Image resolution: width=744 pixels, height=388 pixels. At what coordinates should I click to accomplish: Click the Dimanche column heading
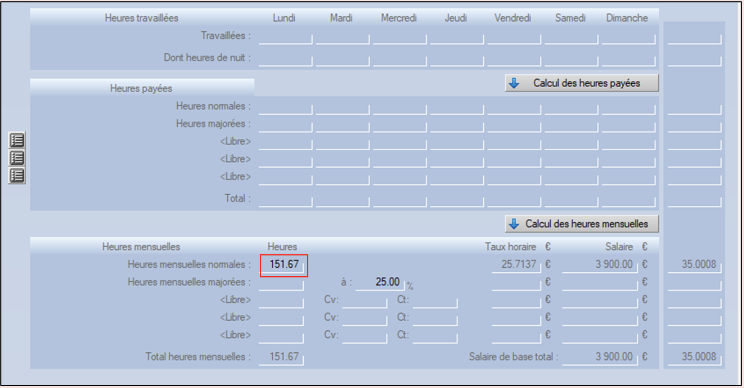pyautogui.click(x=627, y=18)
